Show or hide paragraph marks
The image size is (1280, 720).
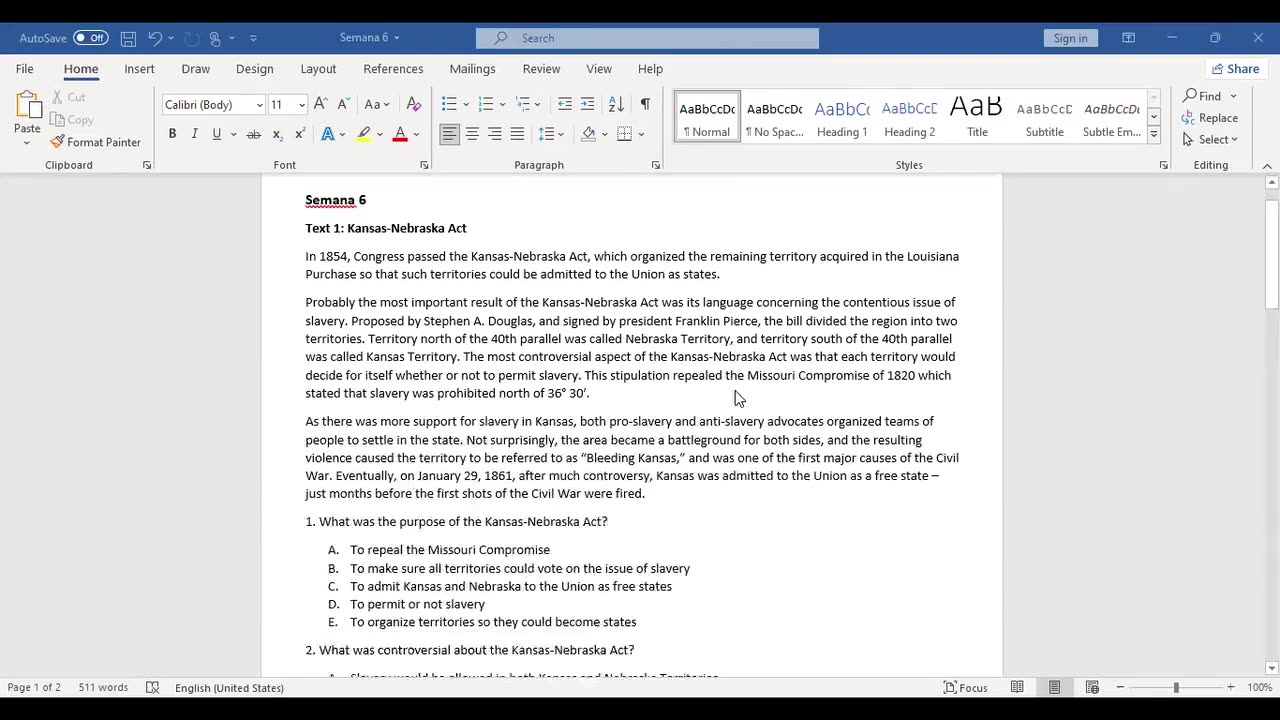(645, 104)
